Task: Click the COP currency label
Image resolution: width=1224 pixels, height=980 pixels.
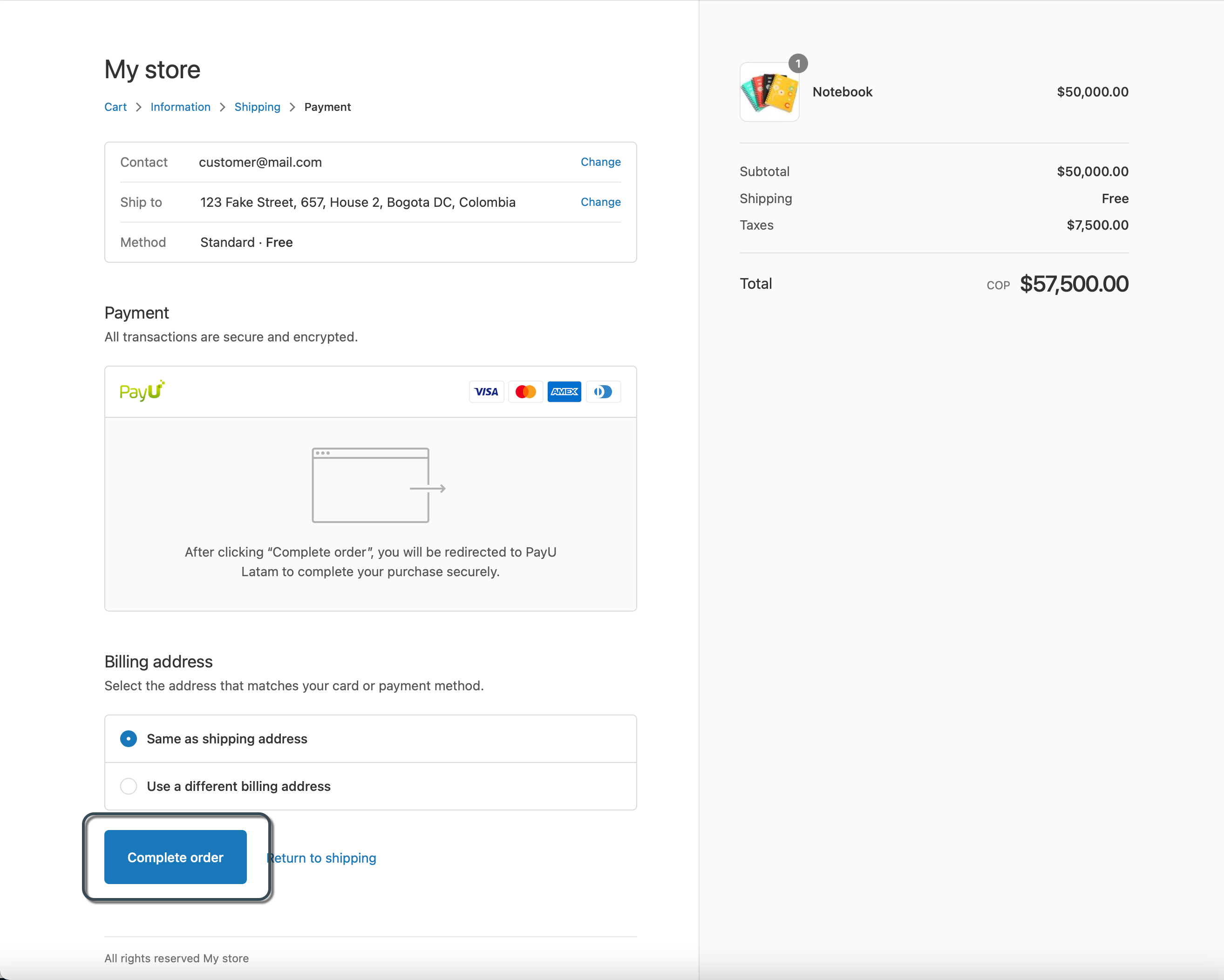Action: pyautogui.click(x=998, y=286)
